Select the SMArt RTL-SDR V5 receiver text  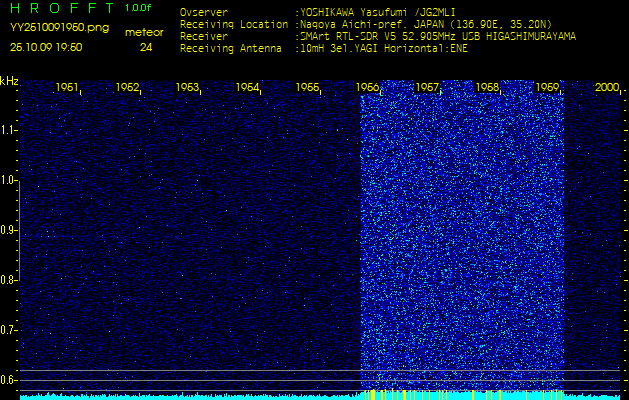coord(438,37)
